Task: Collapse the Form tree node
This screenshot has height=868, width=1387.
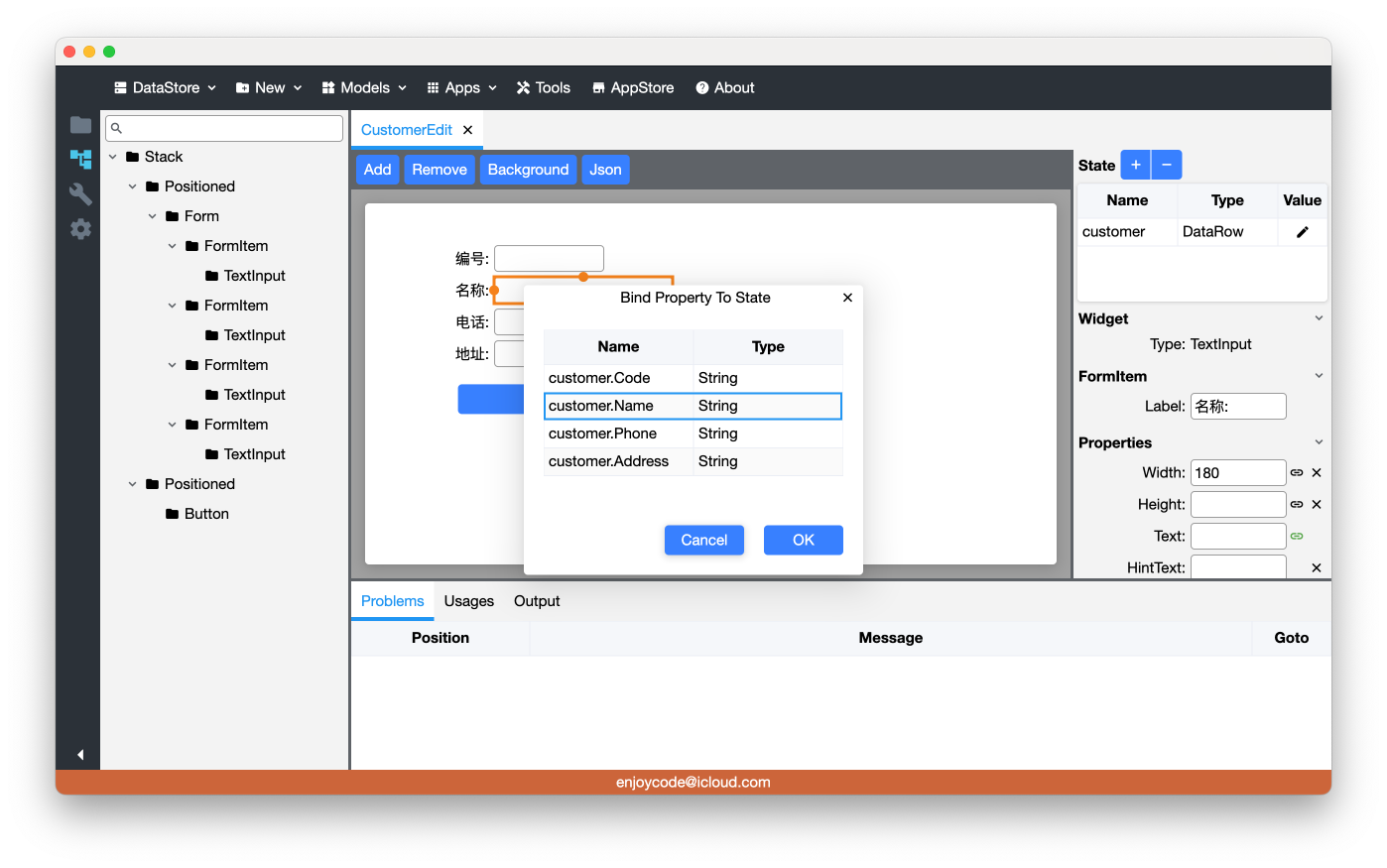Action: (153, 216)
